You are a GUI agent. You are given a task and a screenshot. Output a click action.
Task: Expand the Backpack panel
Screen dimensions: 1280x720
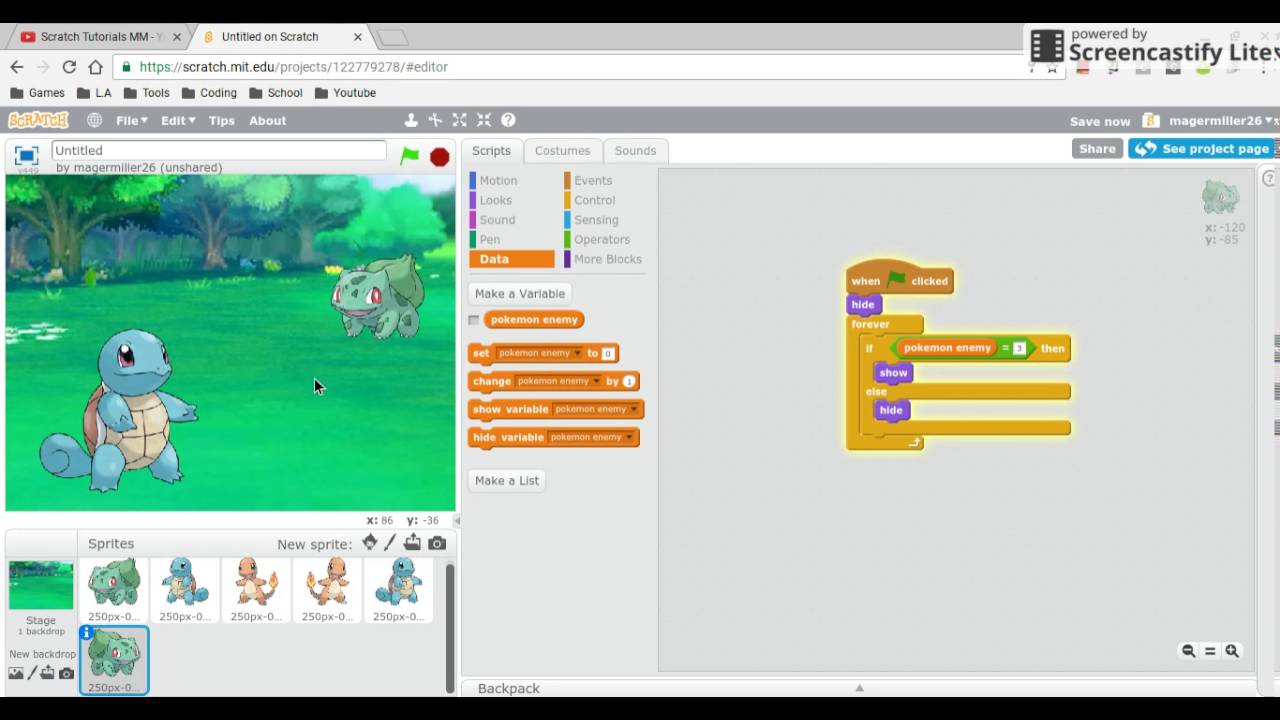(858, 688)
